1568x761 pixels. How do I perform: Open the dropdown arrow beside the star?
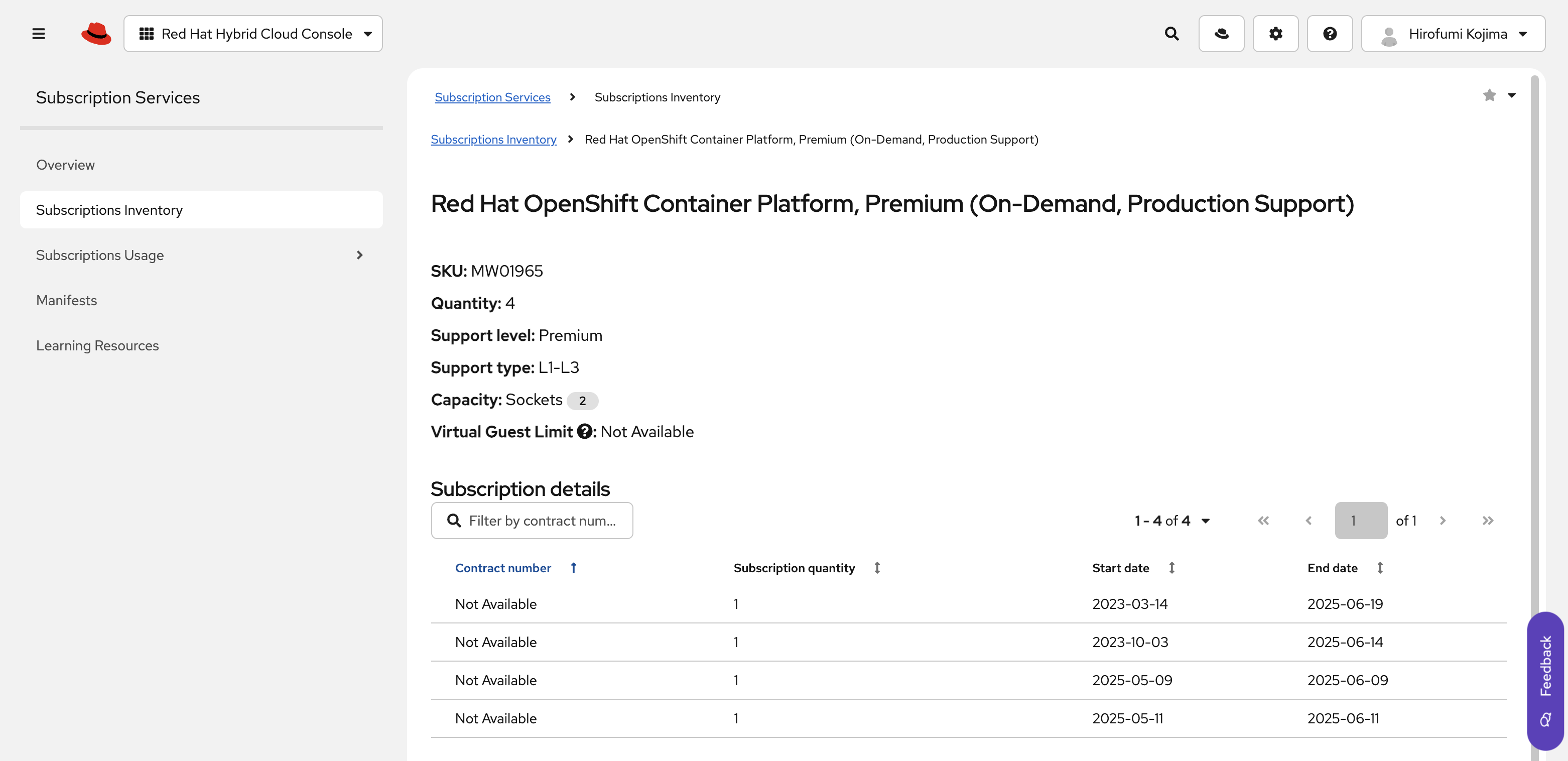(1511, 95)
